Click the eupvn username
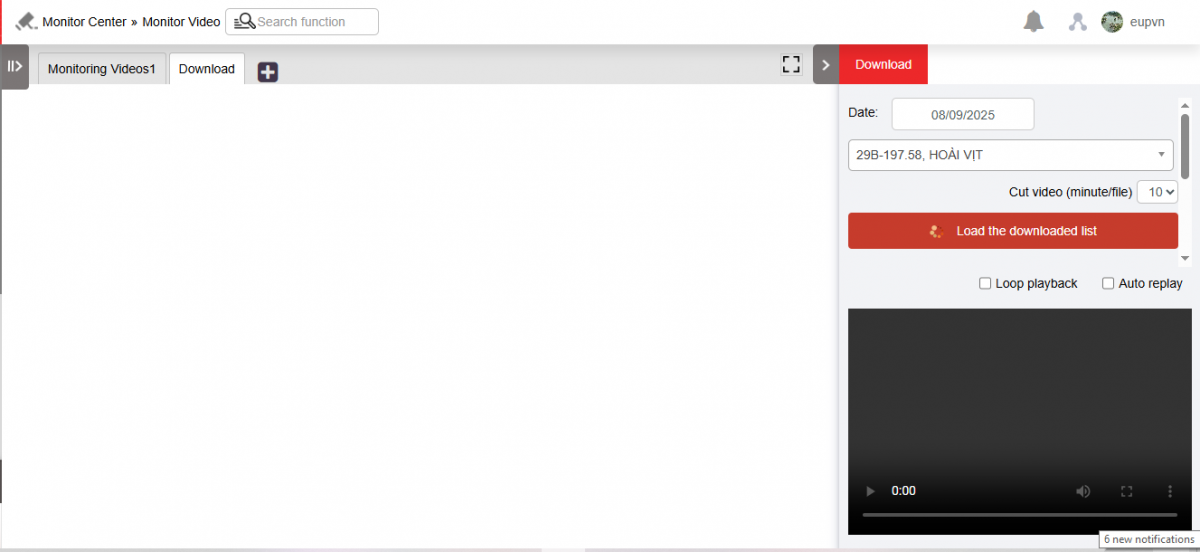Screen dimensions: 1200x552 [x=1147, y=21]
